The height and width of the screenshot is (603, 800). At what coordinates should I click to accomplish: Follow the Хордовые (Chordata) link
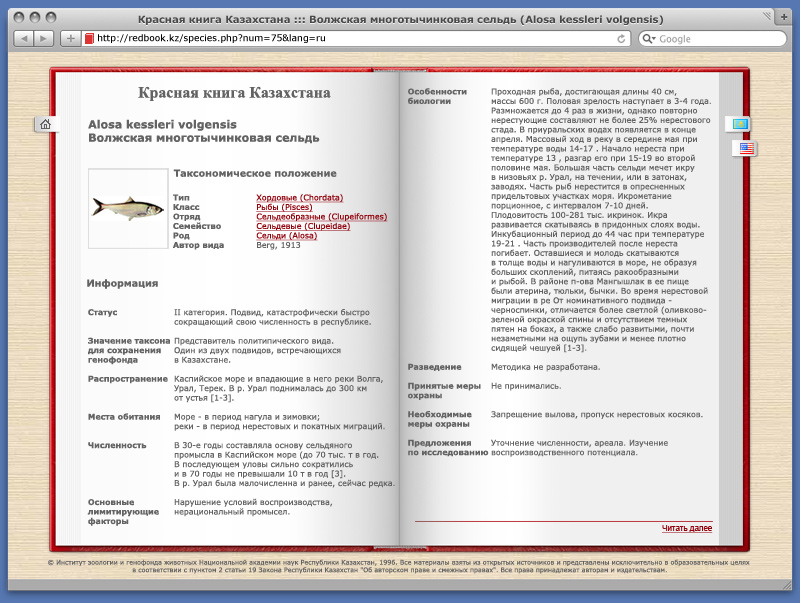pyautogui.click(x=299, y=197)
